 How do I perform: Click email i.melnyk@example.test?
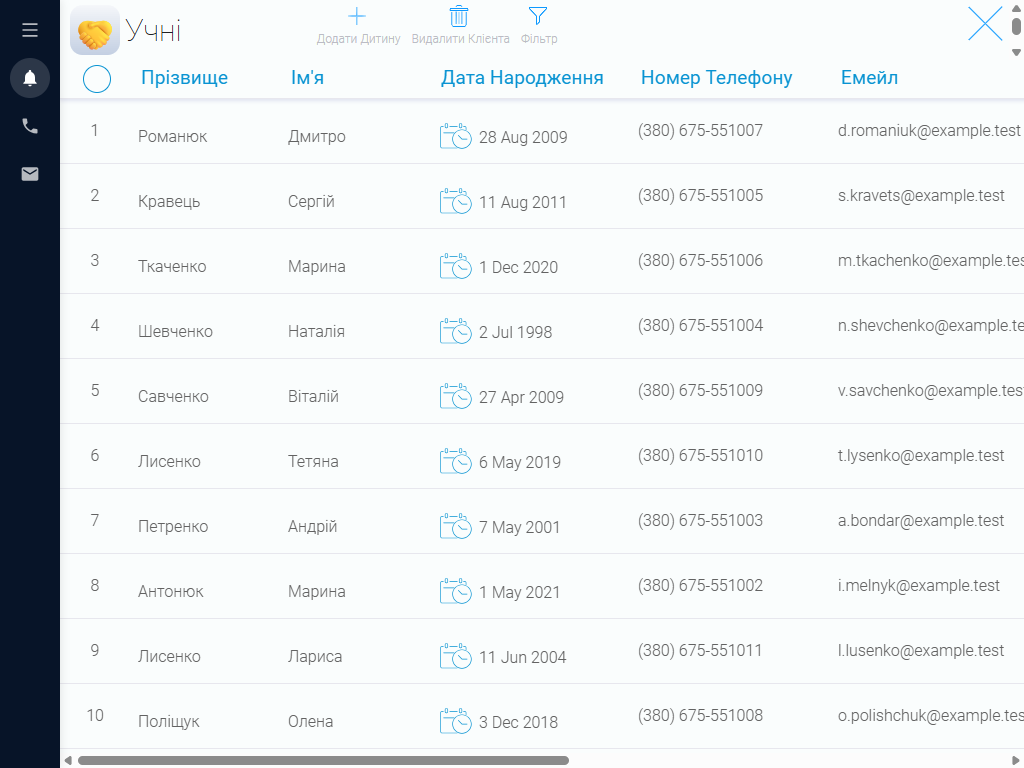point(919,586)
